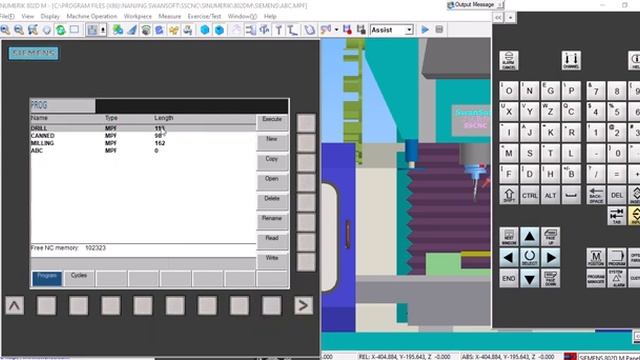Click the END key on keypad

(509, 278)
